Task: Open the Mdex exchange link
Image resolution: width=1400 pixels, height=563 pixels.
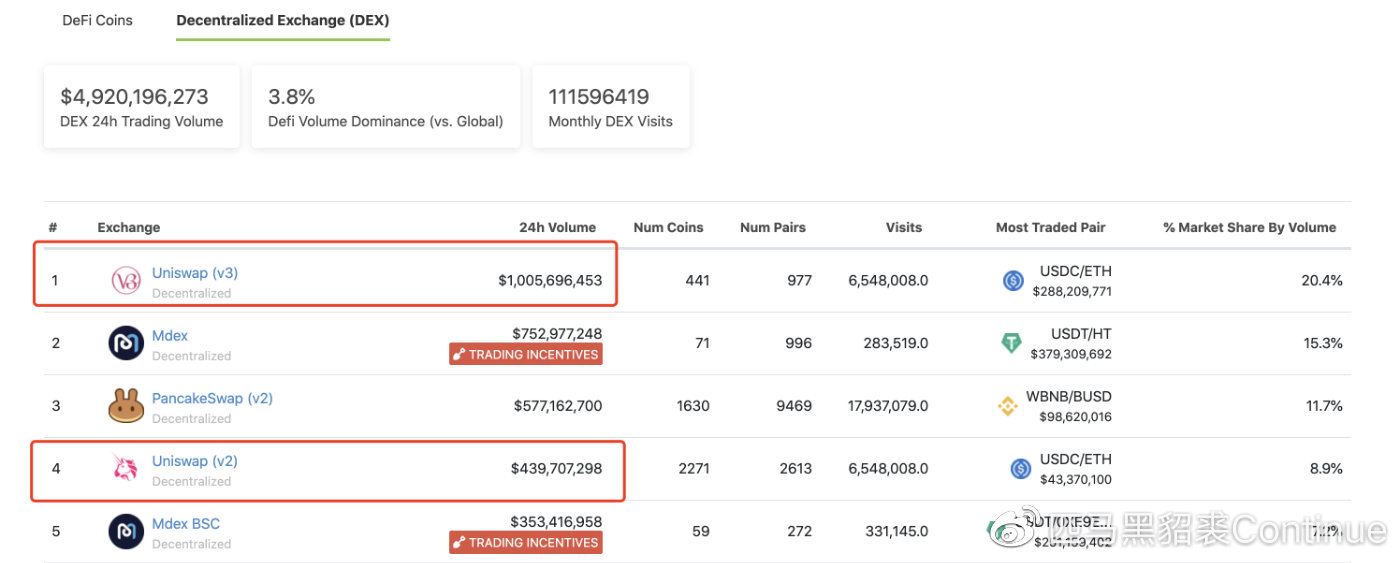Action: point(170,335)
